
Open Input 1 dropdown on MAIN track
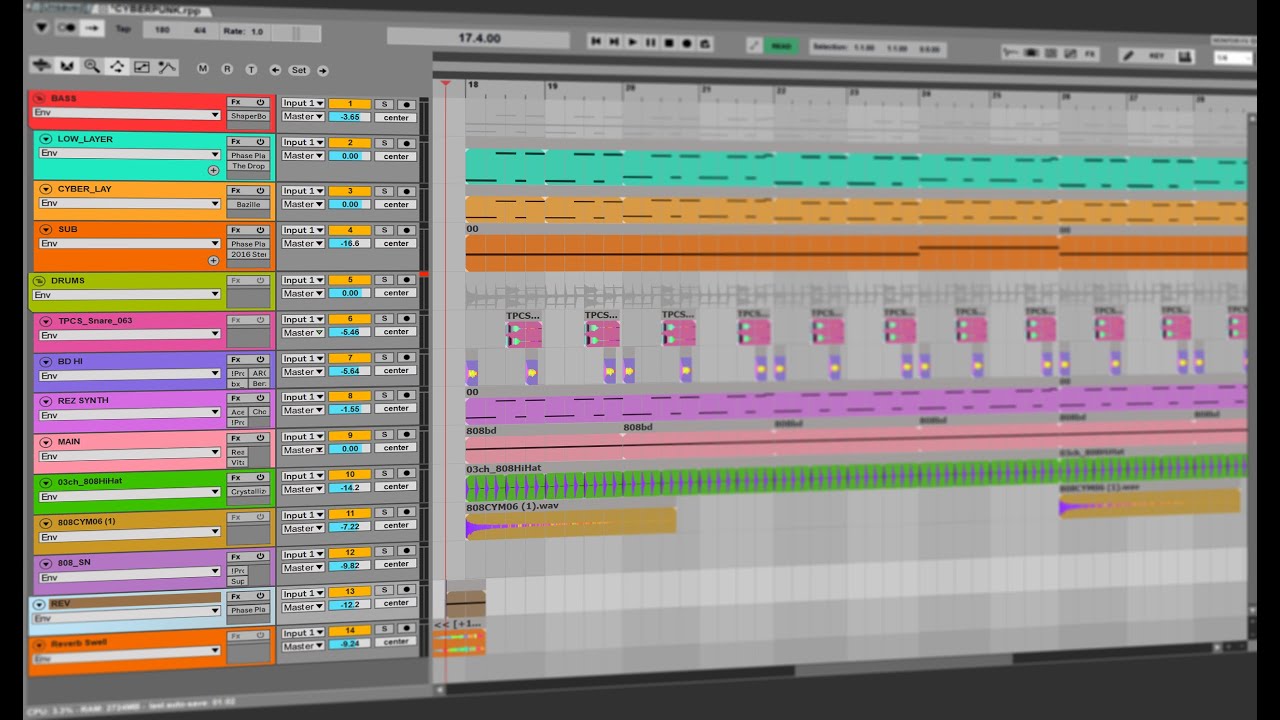click(x=302, y=436)
